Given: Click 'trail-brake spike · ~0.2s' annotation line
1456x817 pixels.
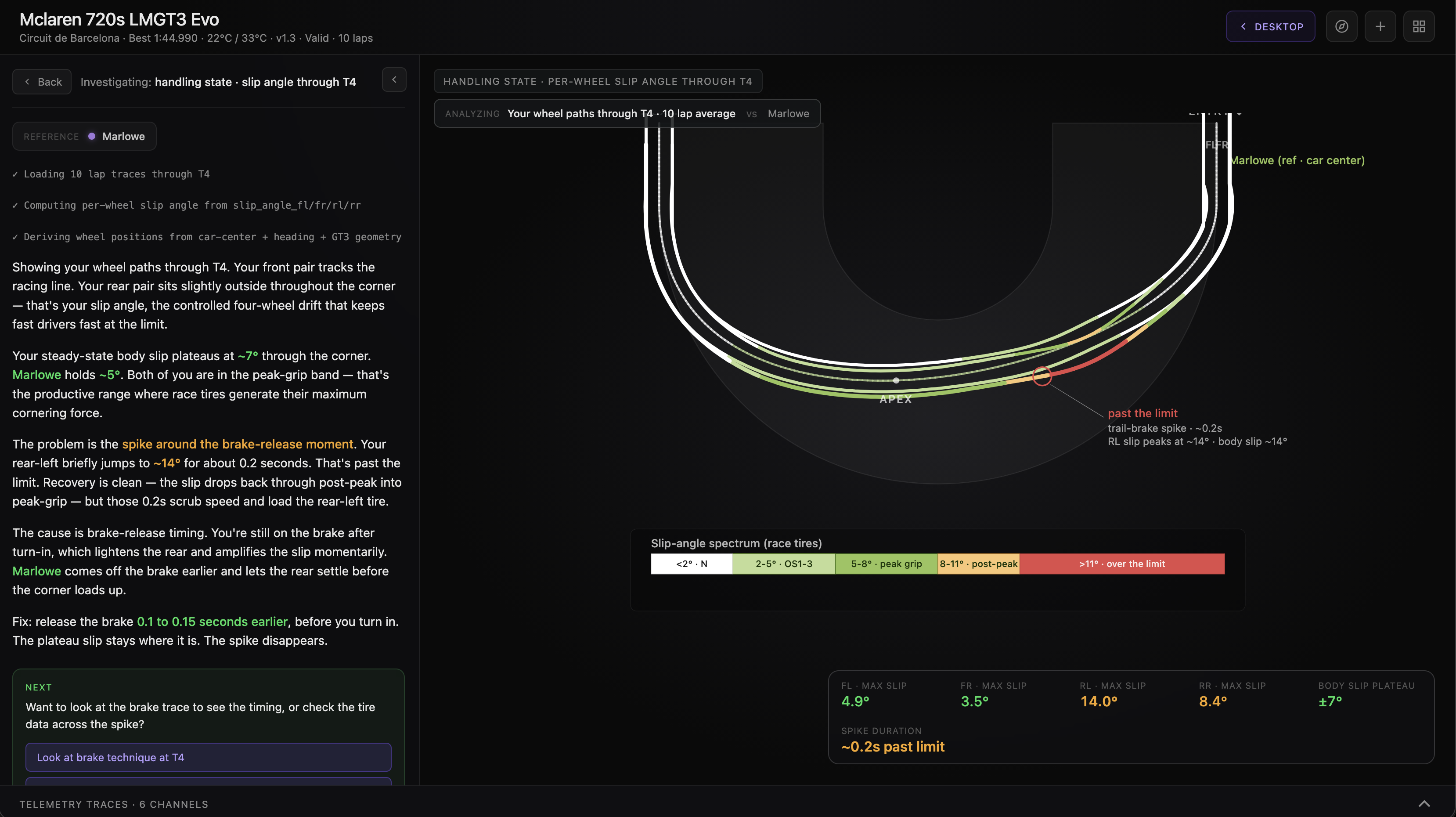Looking at the screenshot, I should click(x=1164, y=428).
